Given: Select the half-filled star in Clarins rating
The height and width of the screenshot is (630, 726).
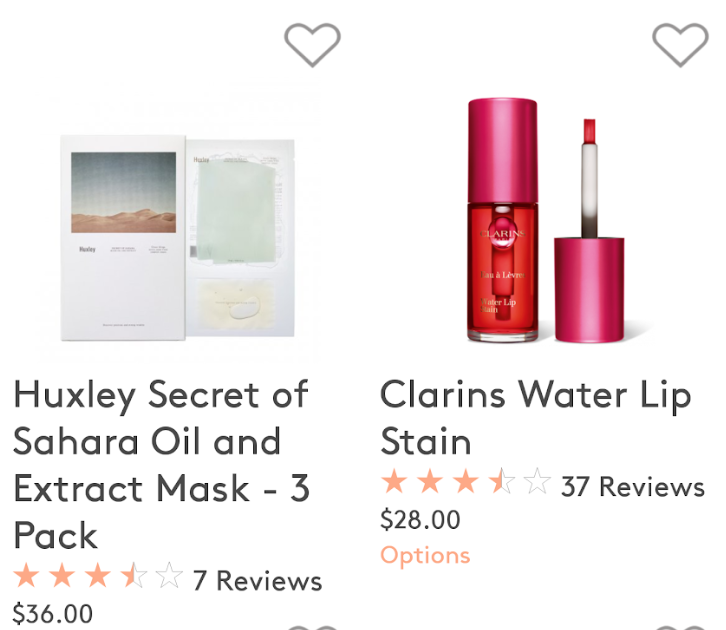Looking at the screenshot, I should [502, 481].
